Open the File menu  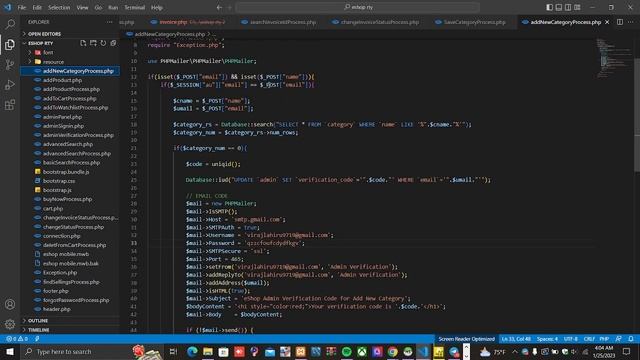[x=22, y=7]
